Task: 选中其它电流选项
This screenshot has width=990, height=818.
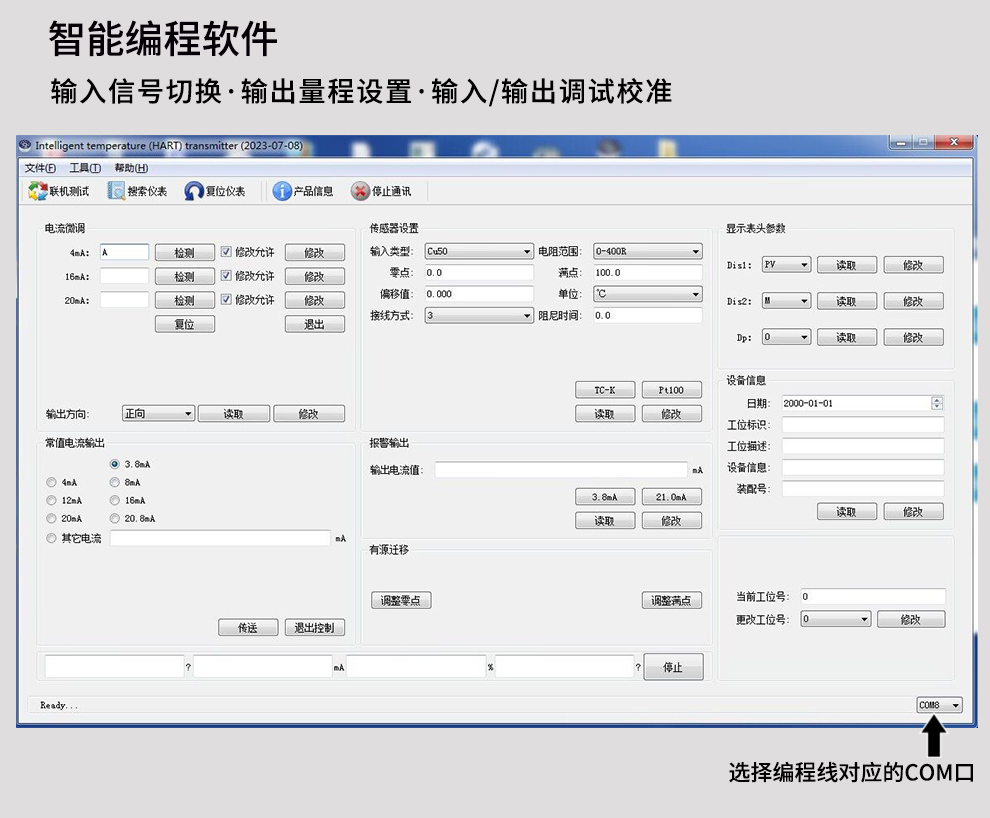Action: pyautogui.click(x=51, y=537)
